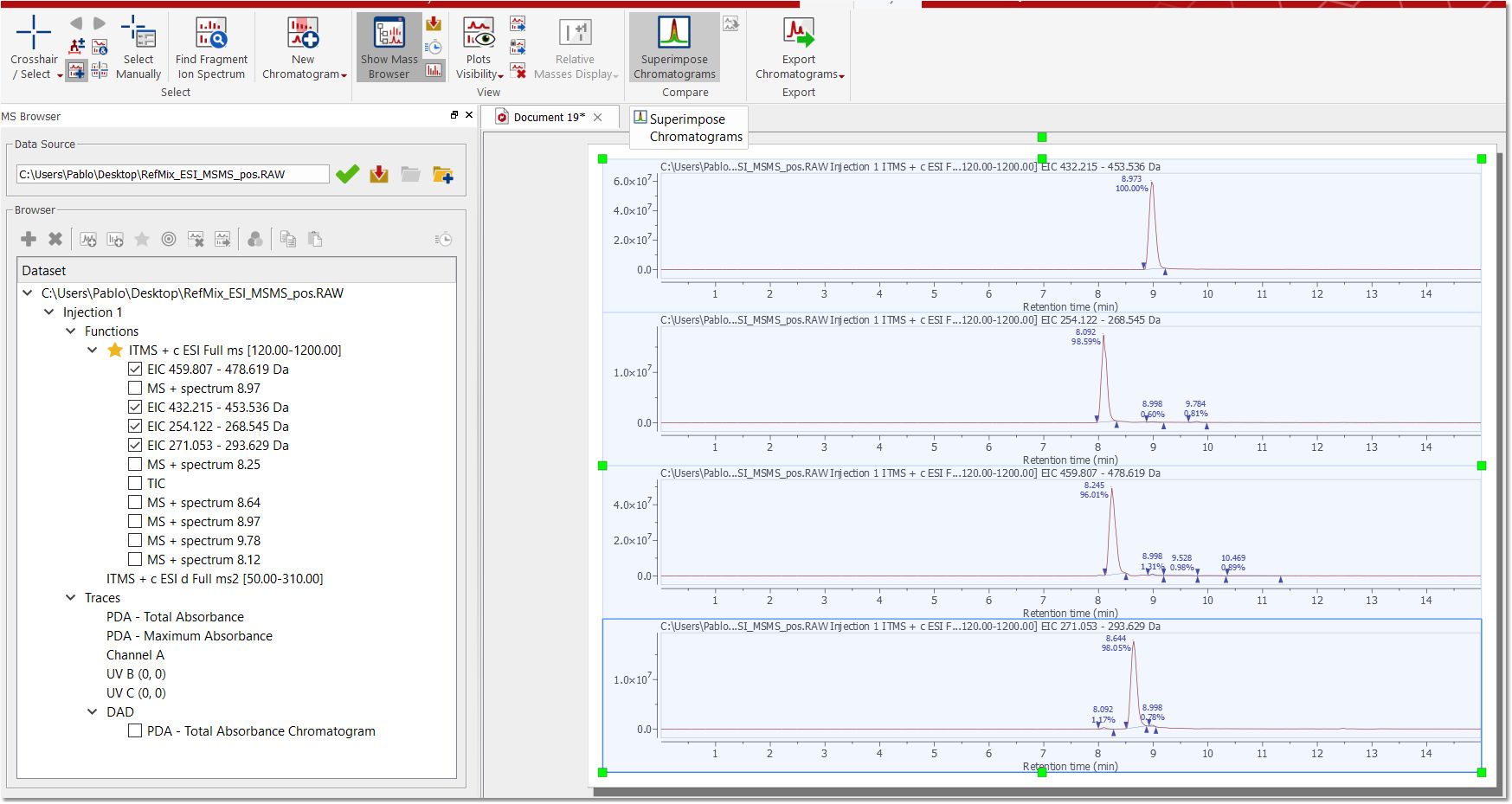Click the target circle icon in Browser toolbar
This screenshot has width=1512, height=804.
tap(169, 239)
